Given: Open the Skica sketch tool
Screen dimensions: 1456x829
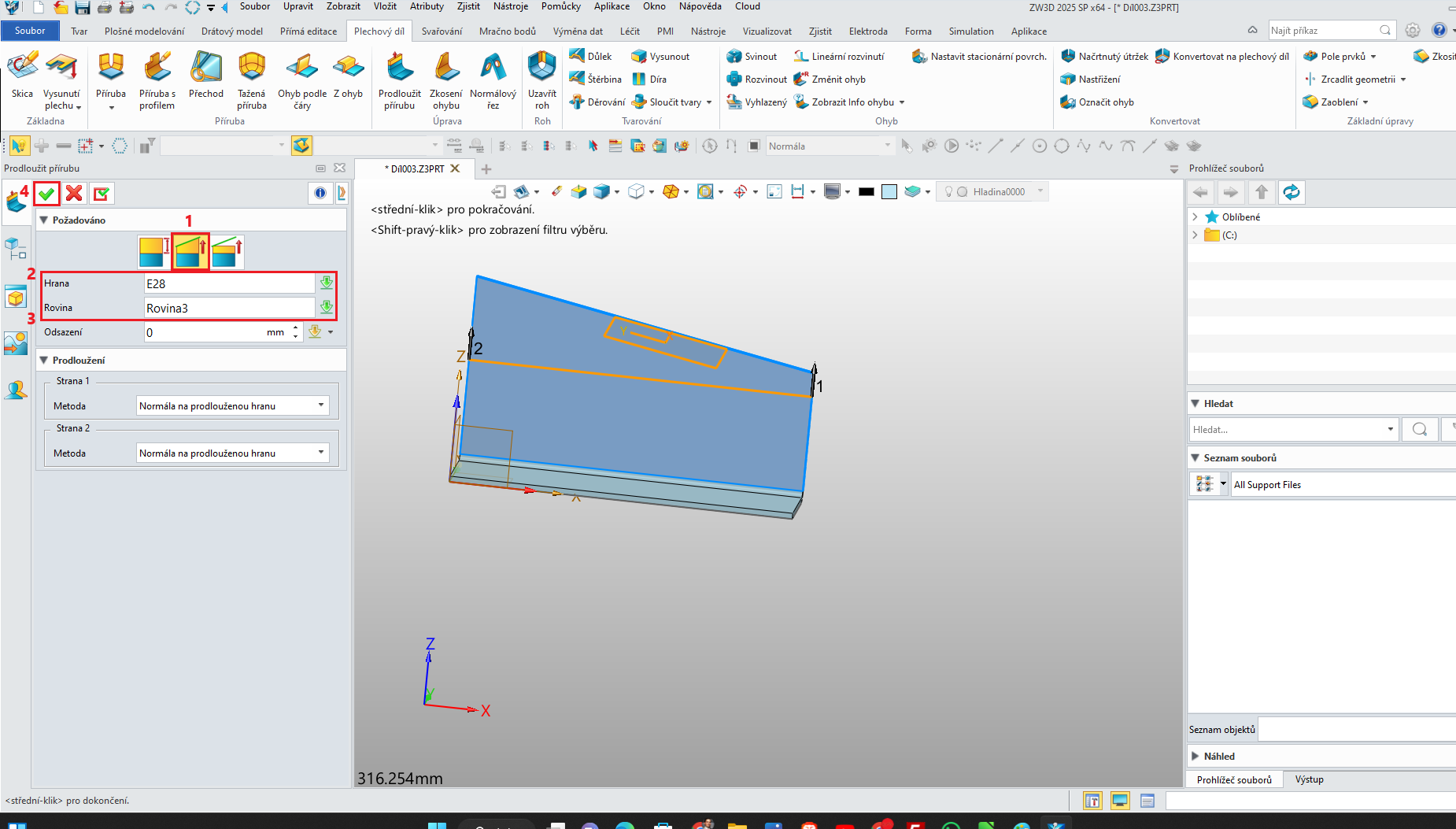Looking at the screenshot, I should [22, 76].
